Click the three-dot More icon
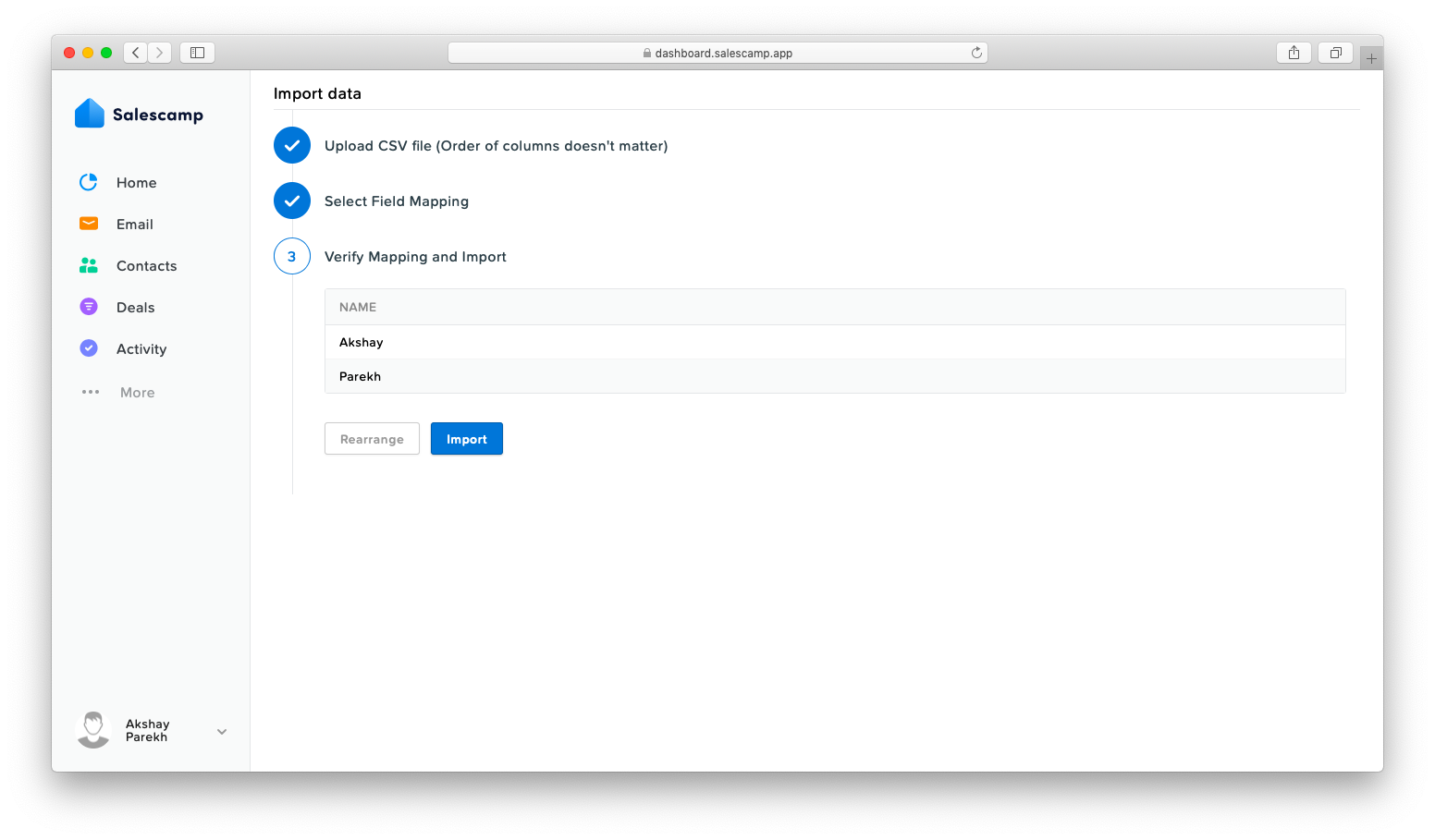Screen dimensions: 1435x840 pos(91,392)
